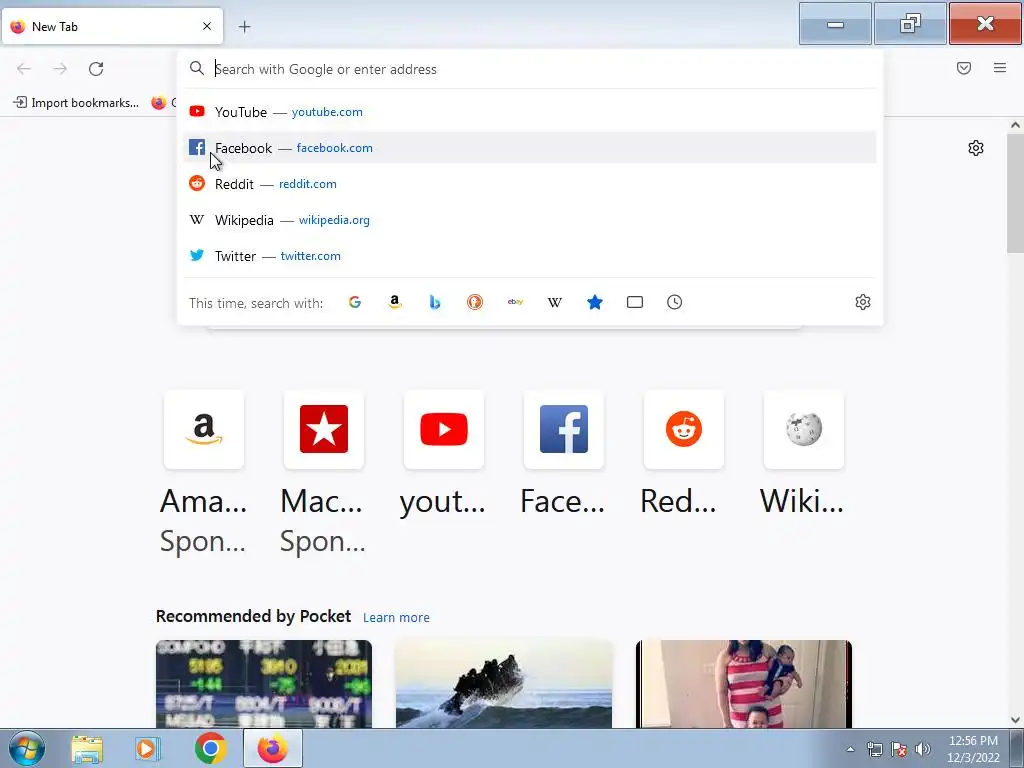Open the Windows Start menu
1024x768 pixels.
(27, 748)
